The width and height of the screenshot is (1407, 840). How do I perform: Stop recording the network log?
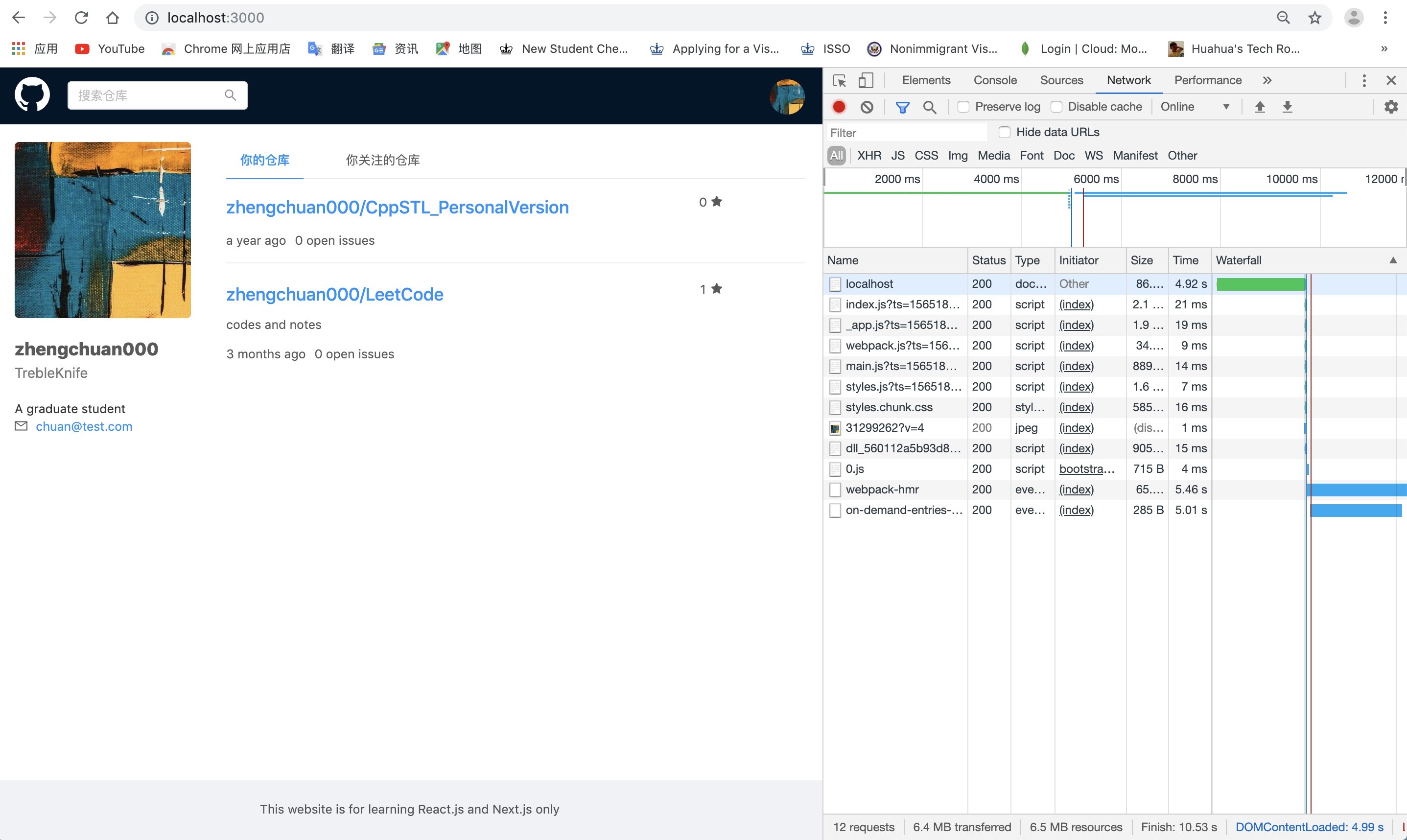coord(839,106)
